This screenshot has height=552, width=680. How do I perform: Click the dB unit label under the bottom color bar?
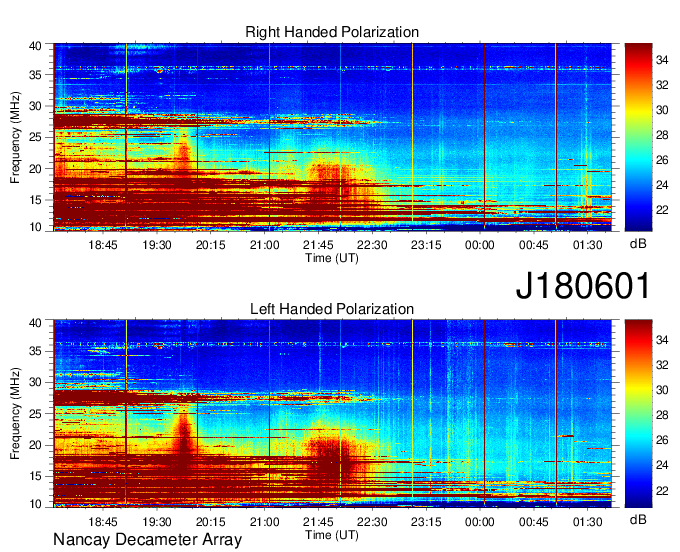[x=638, y=520]
